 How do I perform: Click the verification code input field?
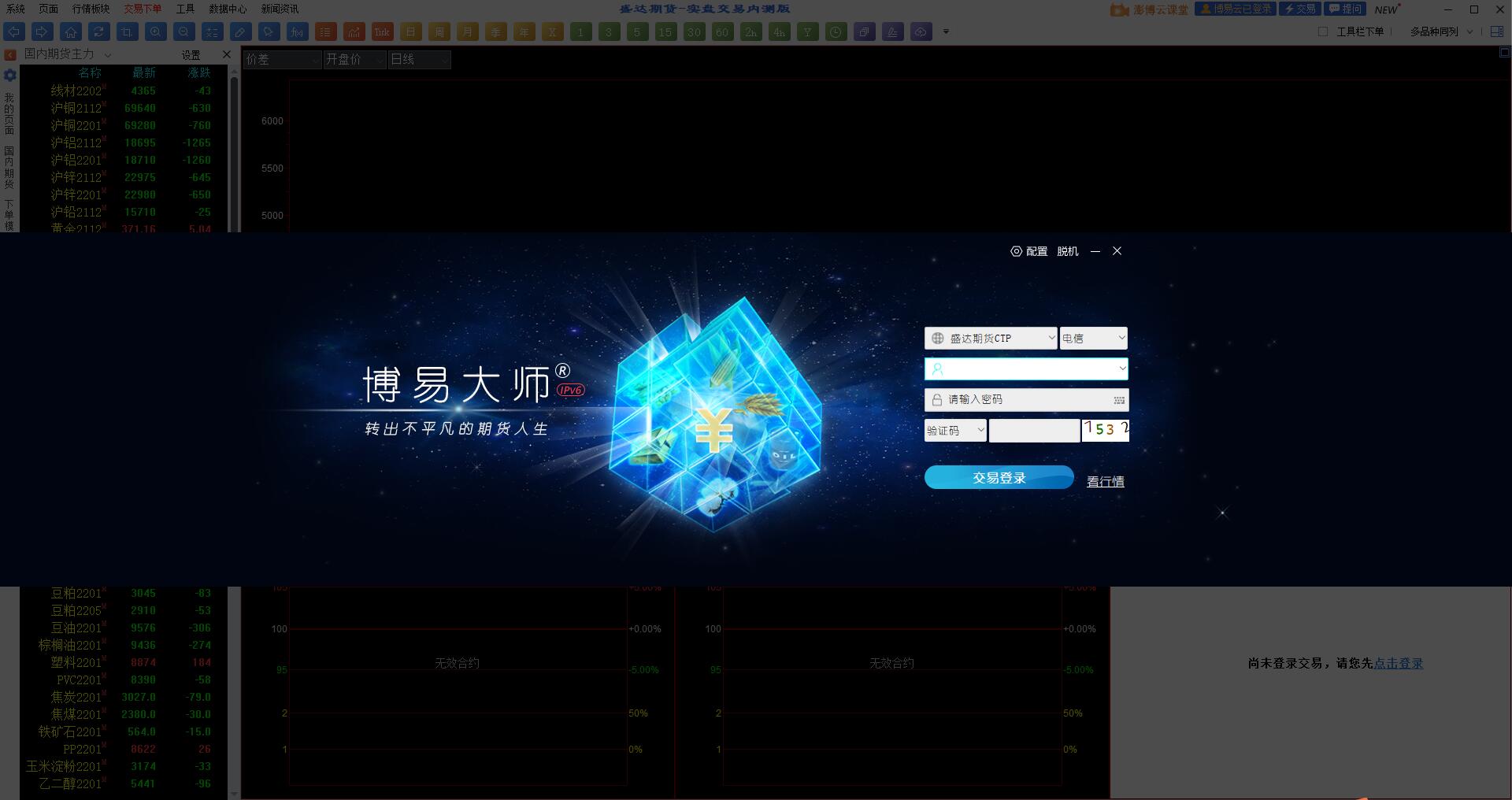click(x=1034, y=430)
